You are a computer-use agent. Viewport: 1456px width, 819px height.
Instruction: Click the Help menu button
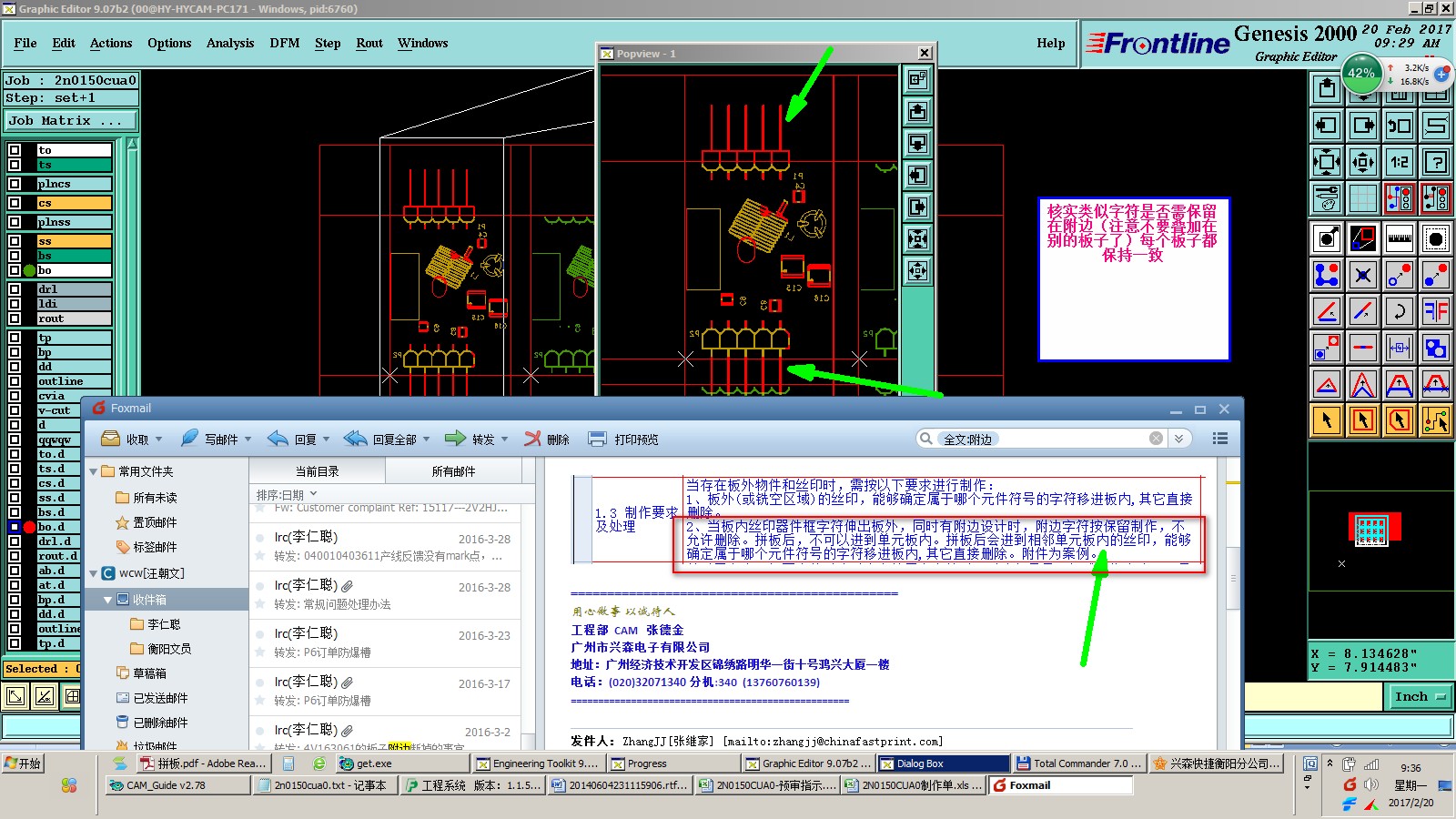tap(1051, 43)
